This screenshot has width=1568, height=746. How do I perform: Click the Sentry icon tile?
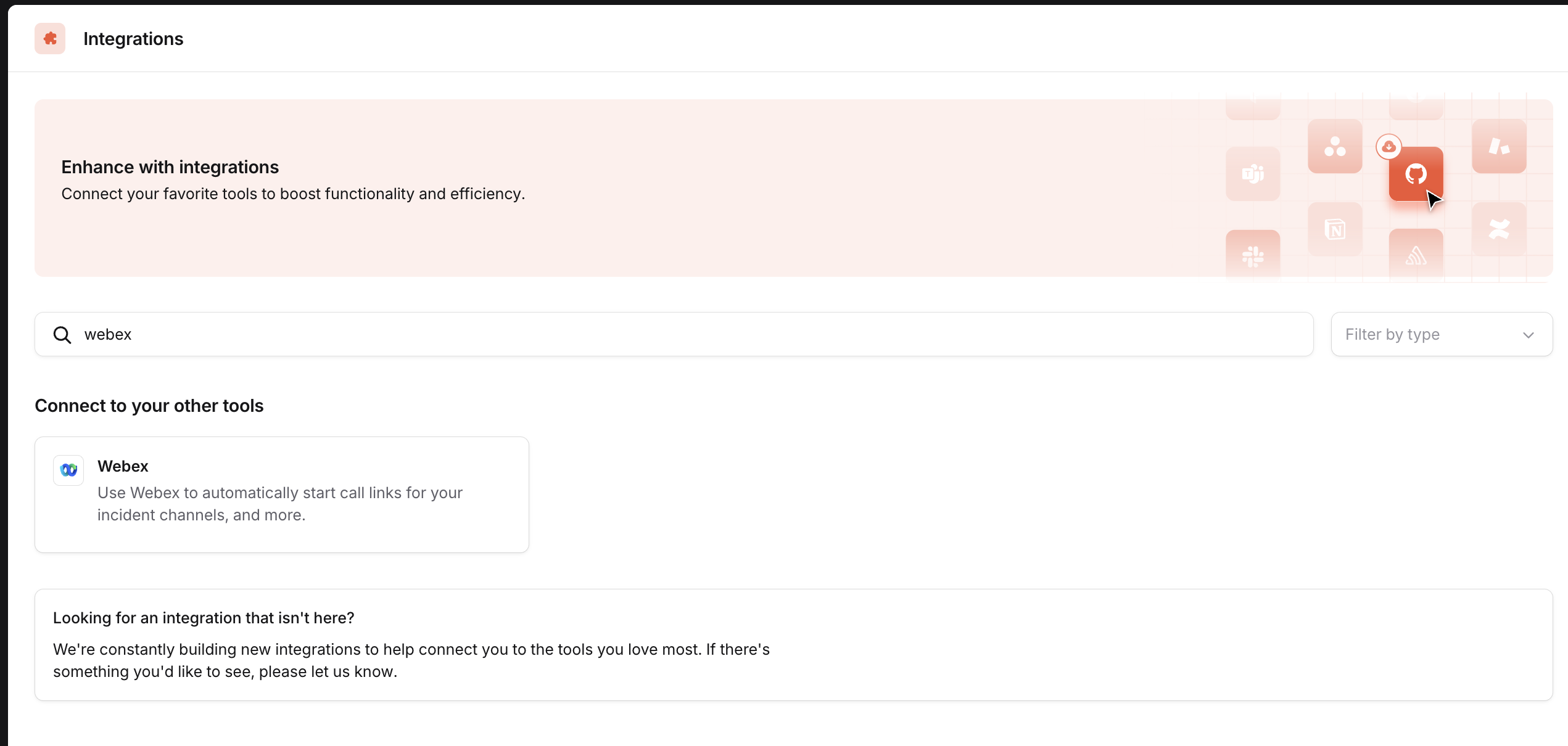[1416, 255]
